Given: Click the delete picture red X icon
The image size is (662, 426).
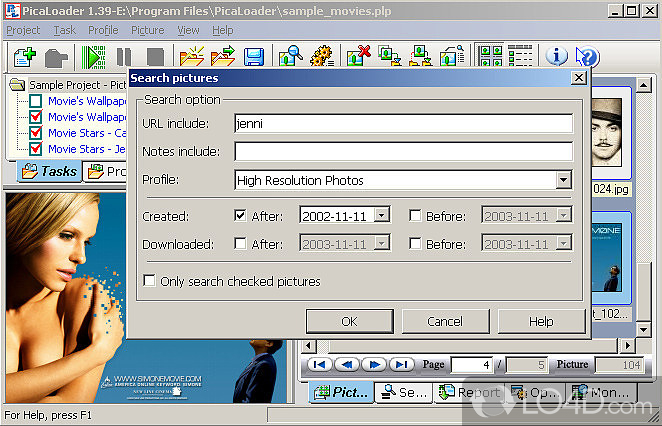Looking at the screenshot, I should pos(359,56).
